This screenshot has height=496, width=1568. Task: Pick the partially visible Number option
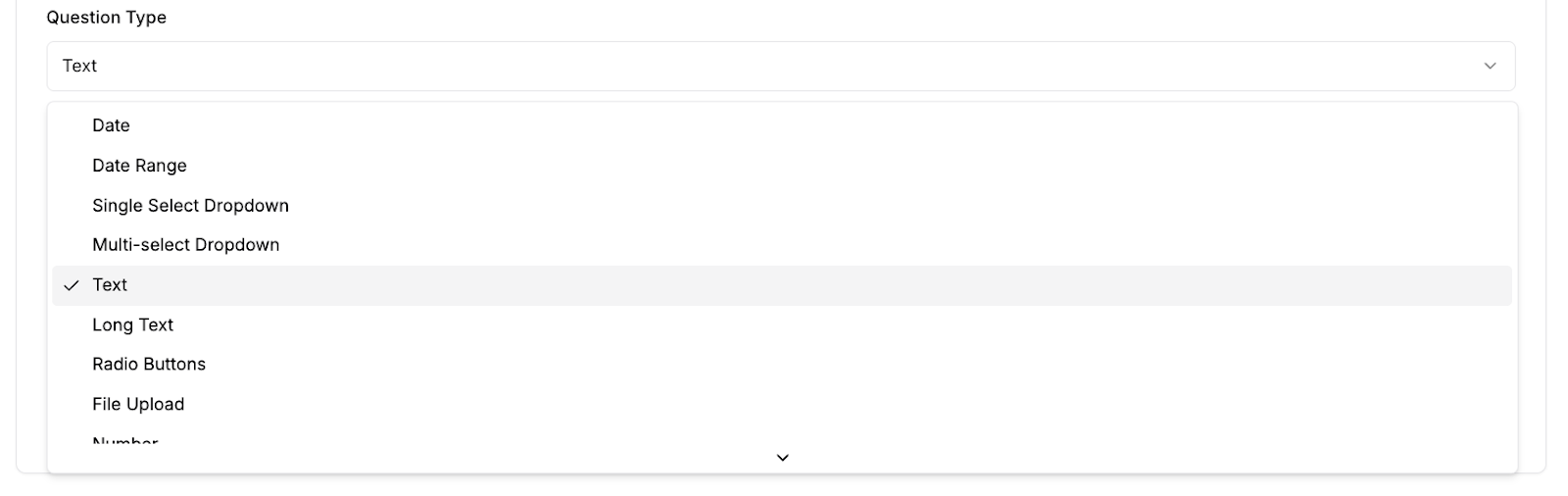[125, 440]
